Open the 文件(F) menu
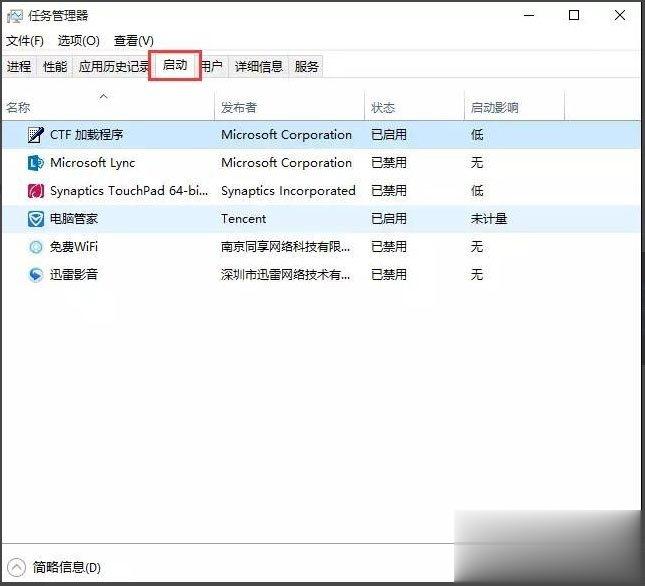This screenshot has height=586, width=645. pyautogui.click(x=25, y=41)
